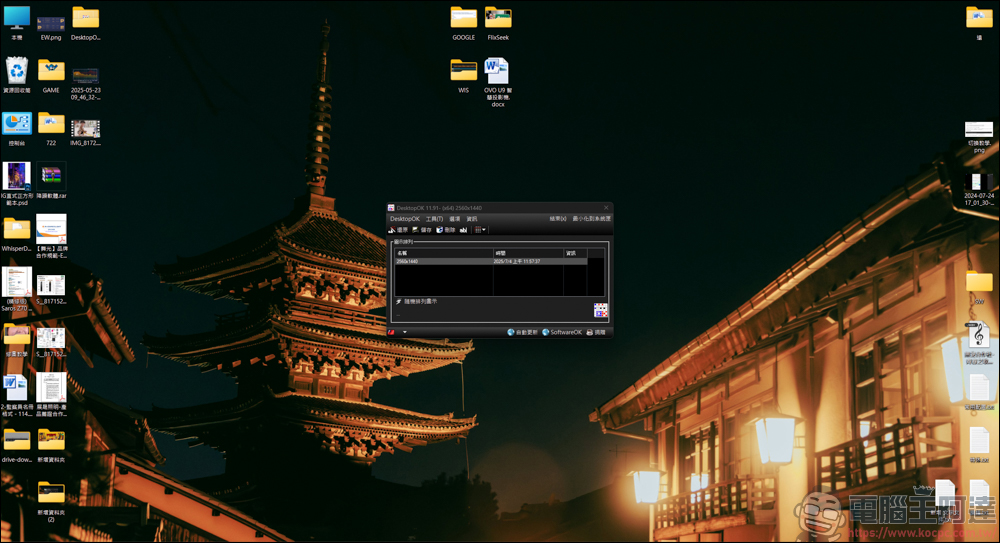1000x543 pixels.
Task: Click the blue-red icon grid preview image
Action: 600,310
